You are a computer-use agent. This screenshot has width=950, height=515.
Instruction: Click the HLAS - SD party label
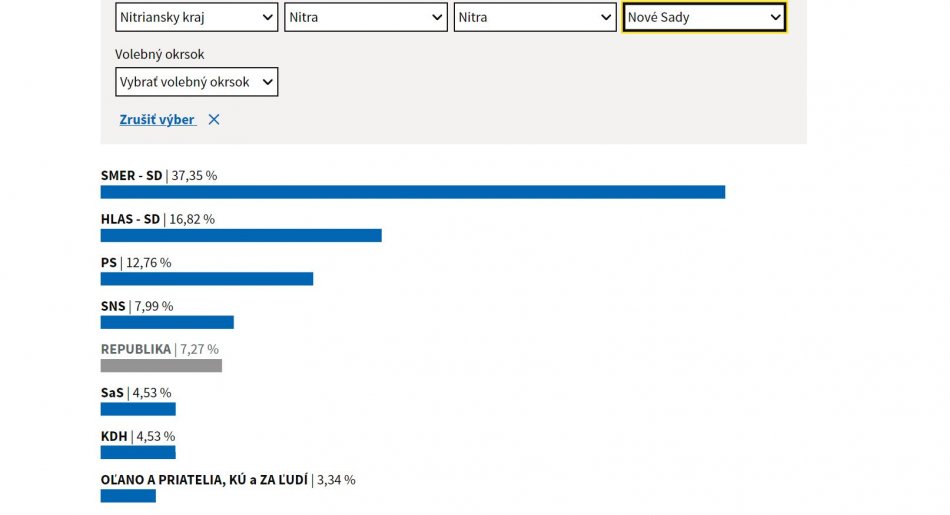point(130,219)
